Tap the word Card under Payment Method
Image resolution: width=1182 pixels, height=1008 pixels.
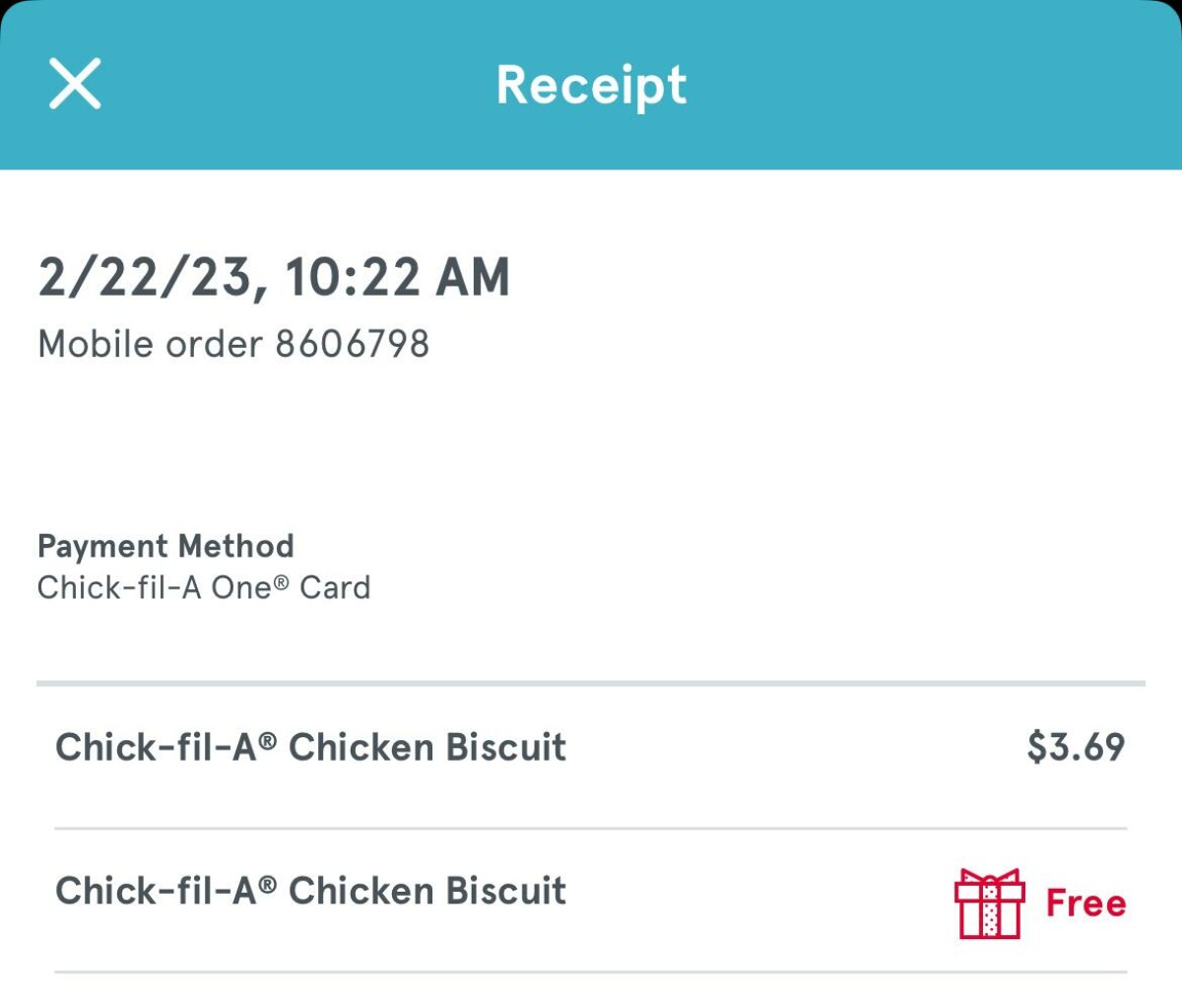(x=335, y=587)
